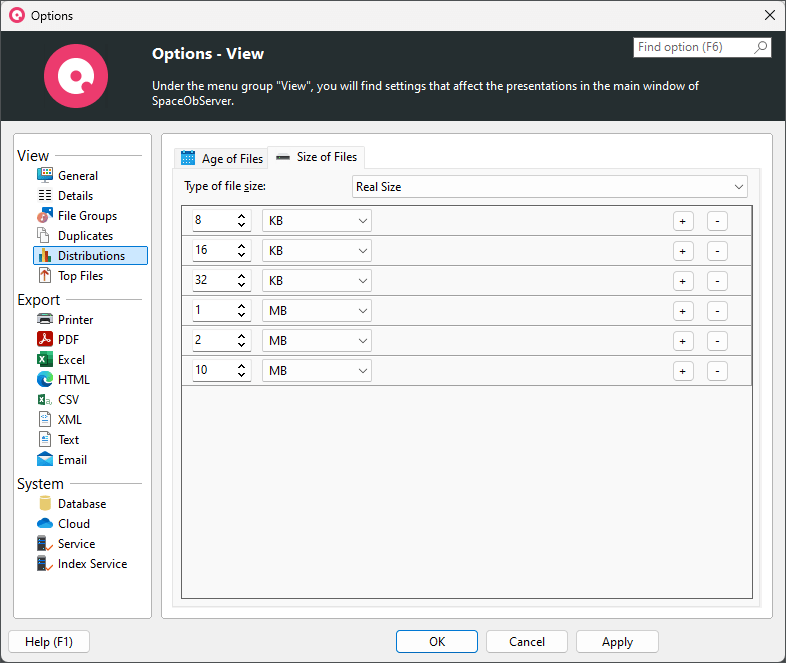This screenshot has height=663, width=786.
Task: Click the spinner arrows on the 16 KB row
Action: [242, 251]
